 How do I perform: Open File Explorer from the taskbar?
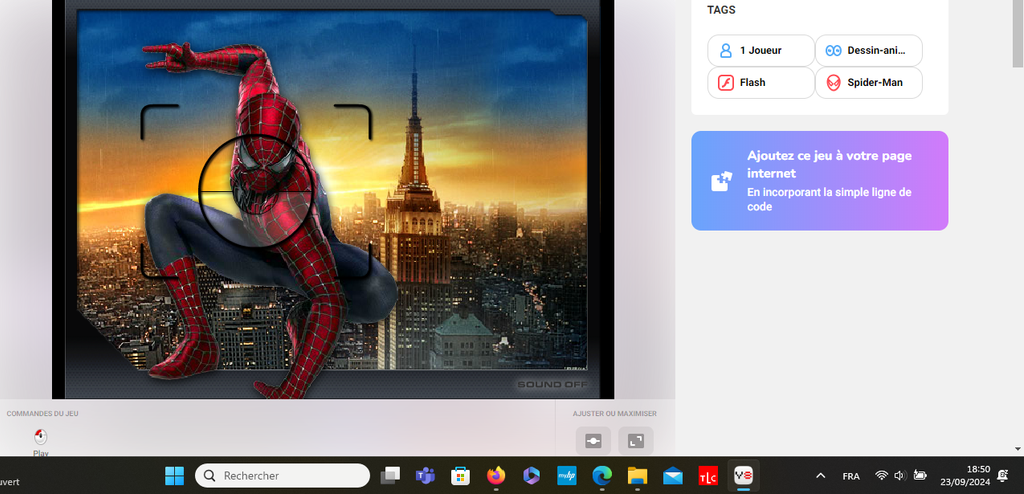637,476
